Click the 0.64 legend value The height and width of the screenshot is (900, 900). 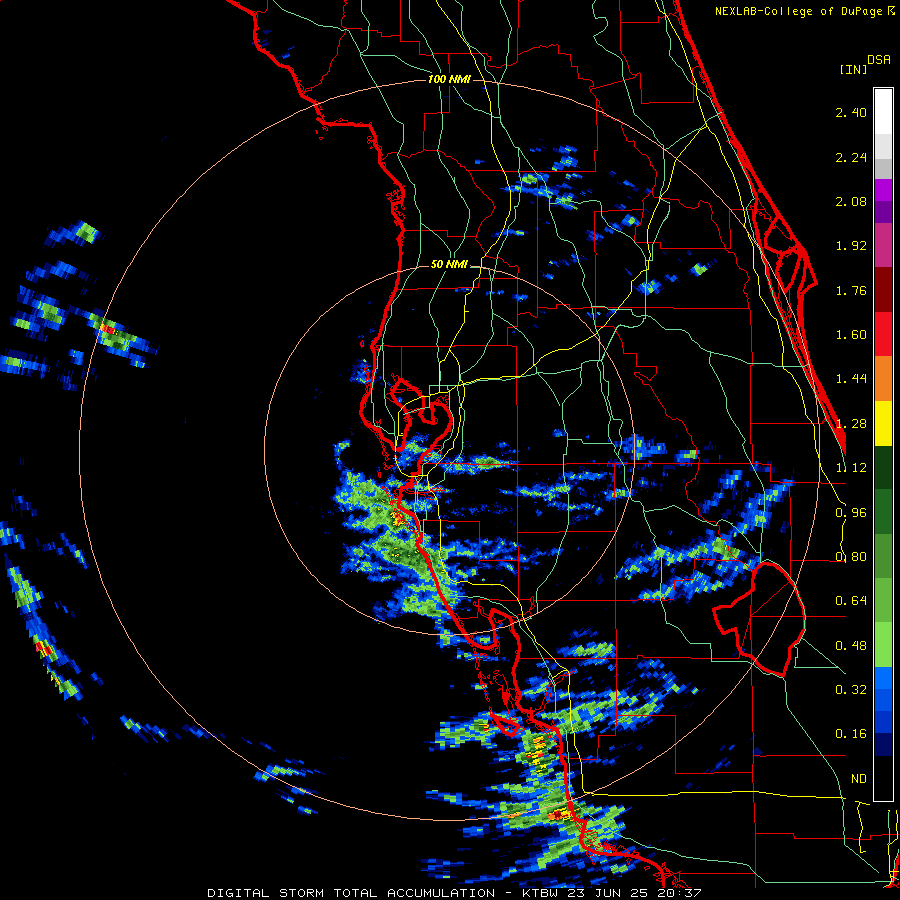851,601
